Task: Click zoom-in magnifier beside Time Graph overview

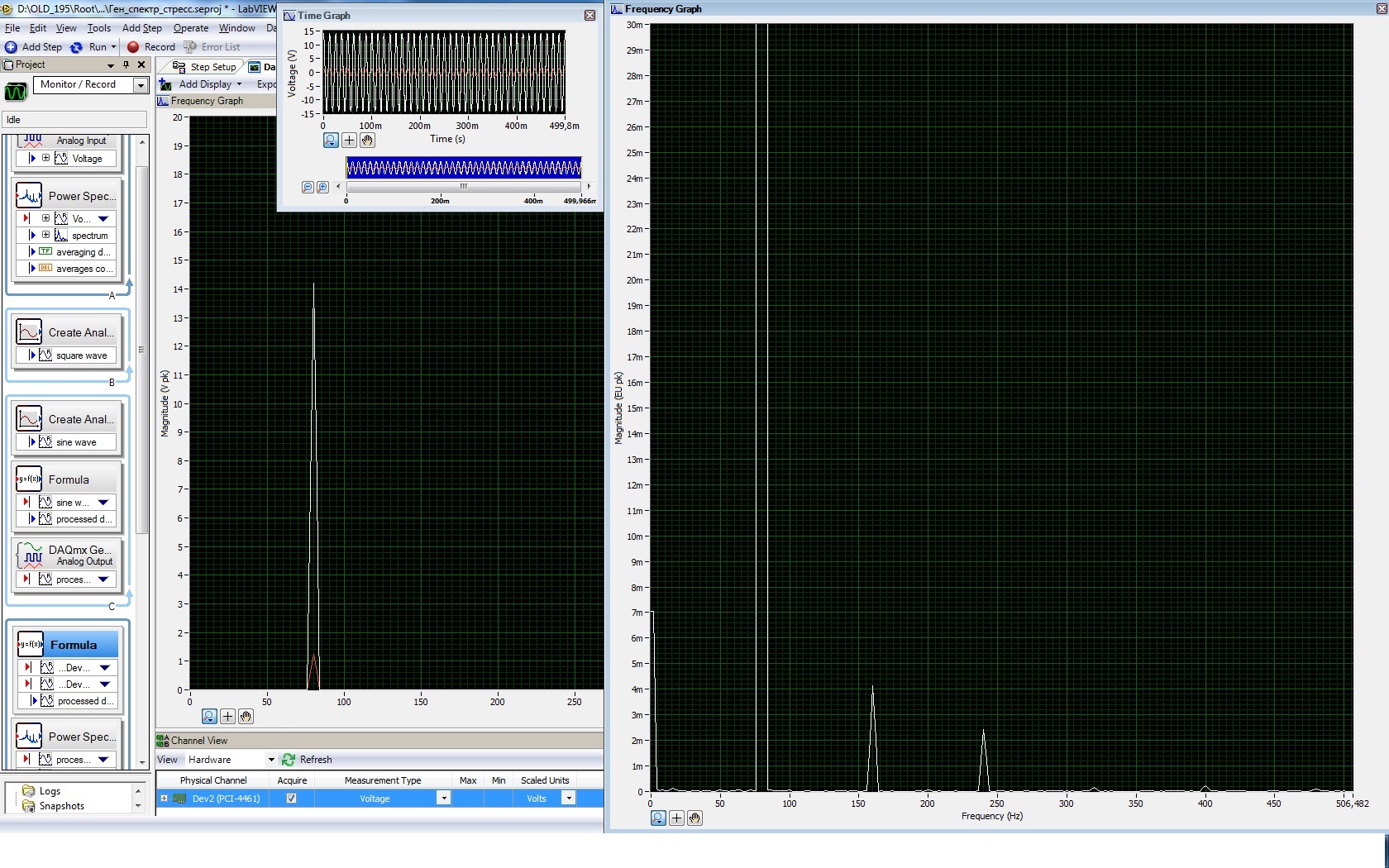Action: pos(322,188)
